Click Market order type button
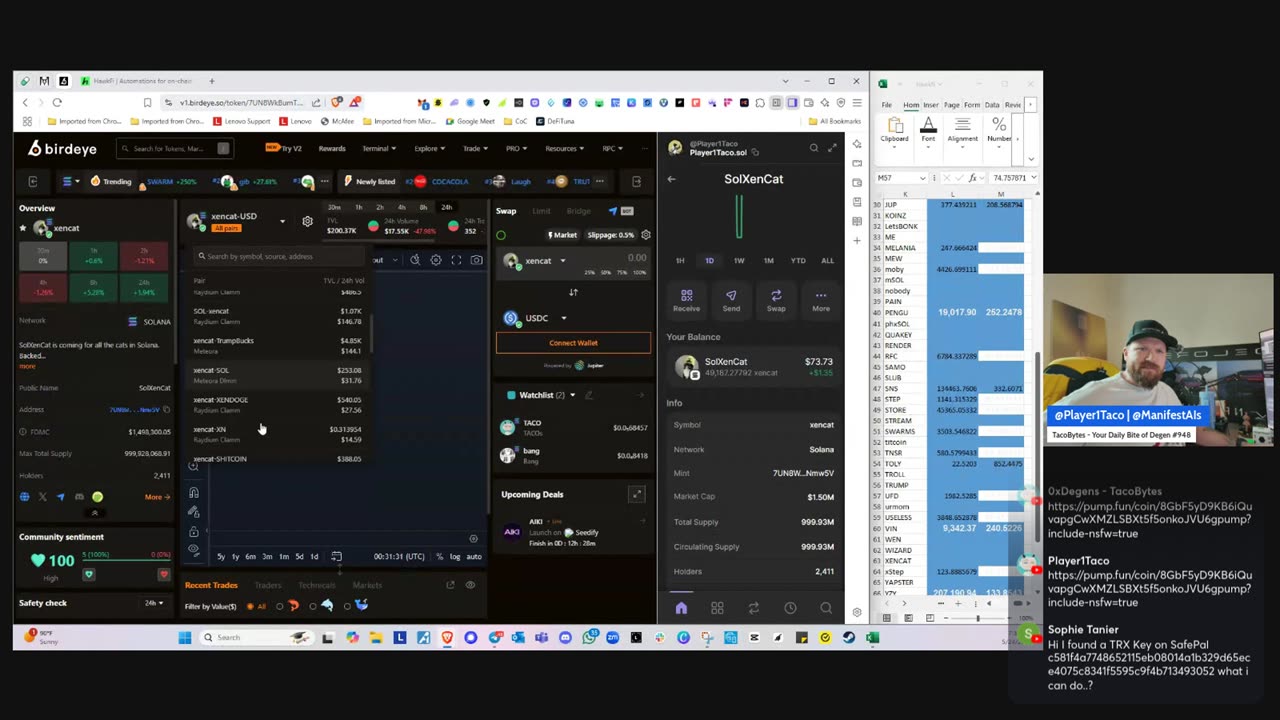The height and width of the screenshot is (720, 1280). [x=563, y=235]
